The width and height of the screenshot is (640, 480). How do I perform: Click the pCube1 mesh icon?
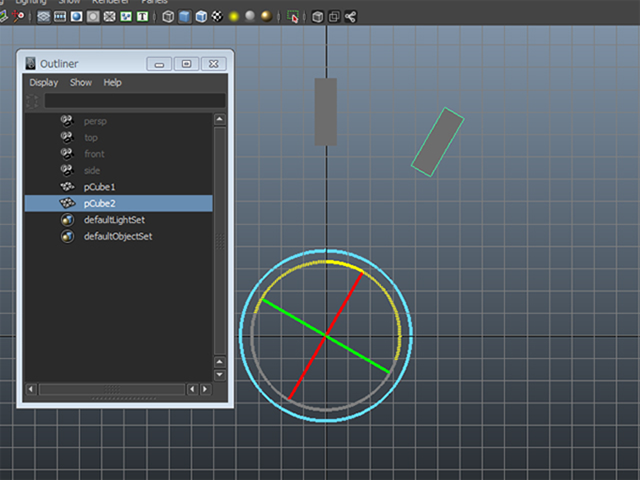point(67,187)
